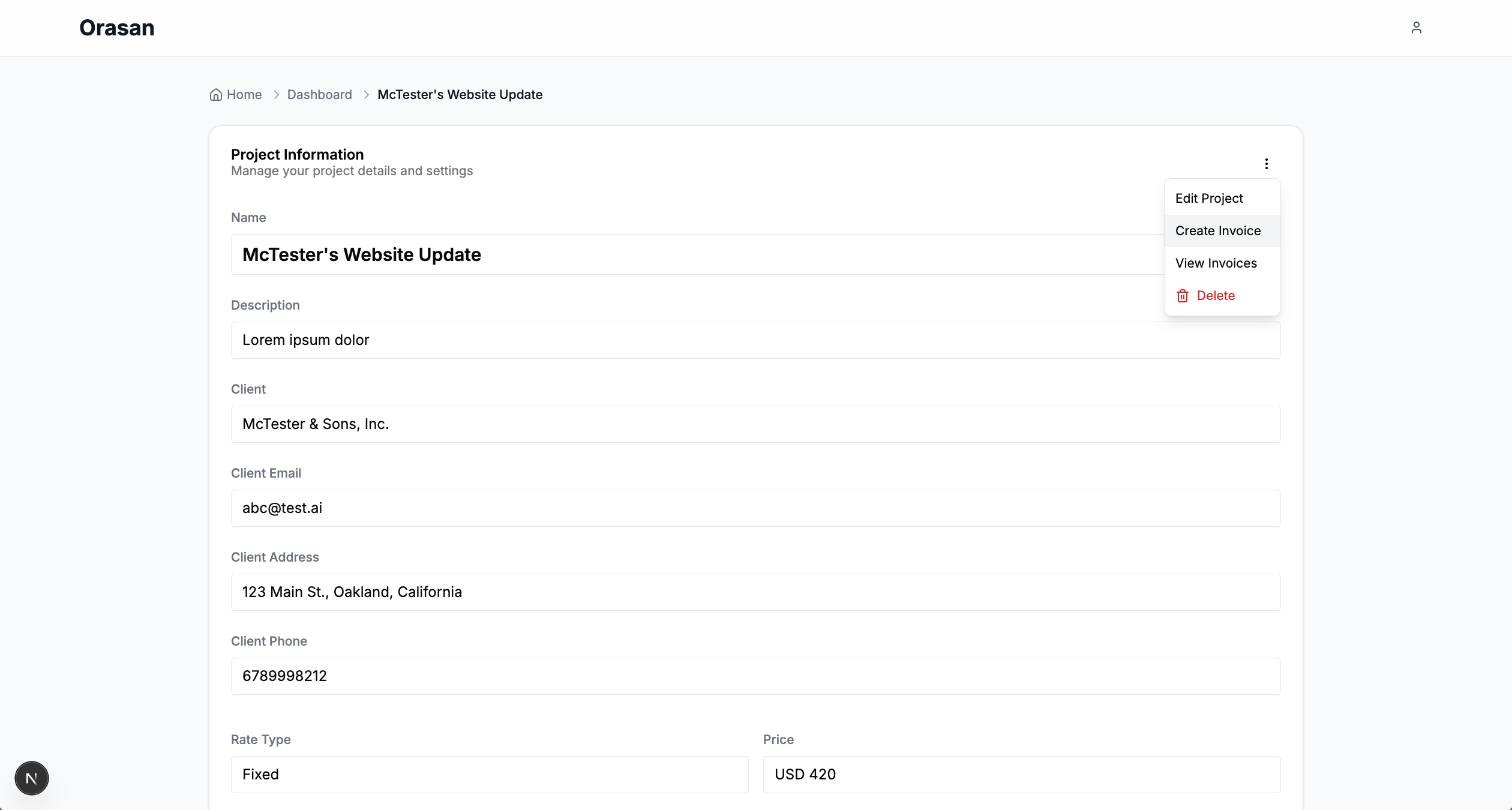Click the Price USD 420 field
The height and width of the screenshot is (810, 1512).
pos(1021,775)
